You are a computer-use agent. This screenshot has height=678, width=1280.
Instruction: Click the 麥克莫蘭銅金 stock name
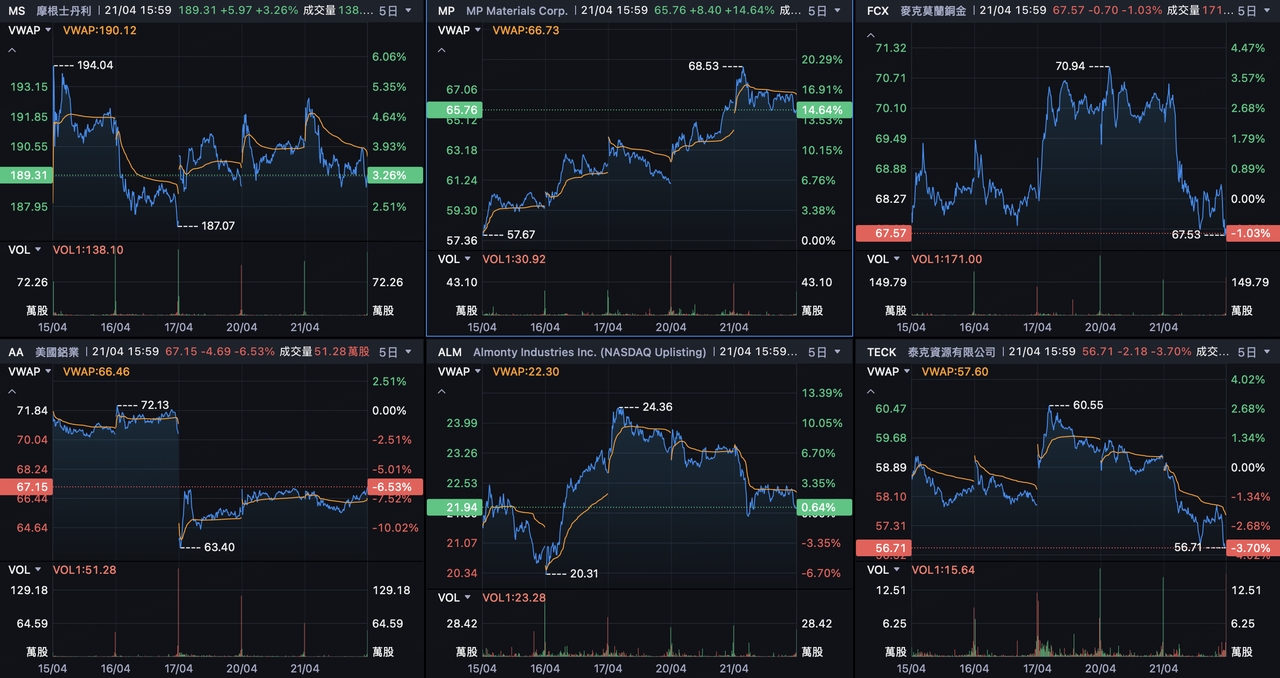[933, 11]
